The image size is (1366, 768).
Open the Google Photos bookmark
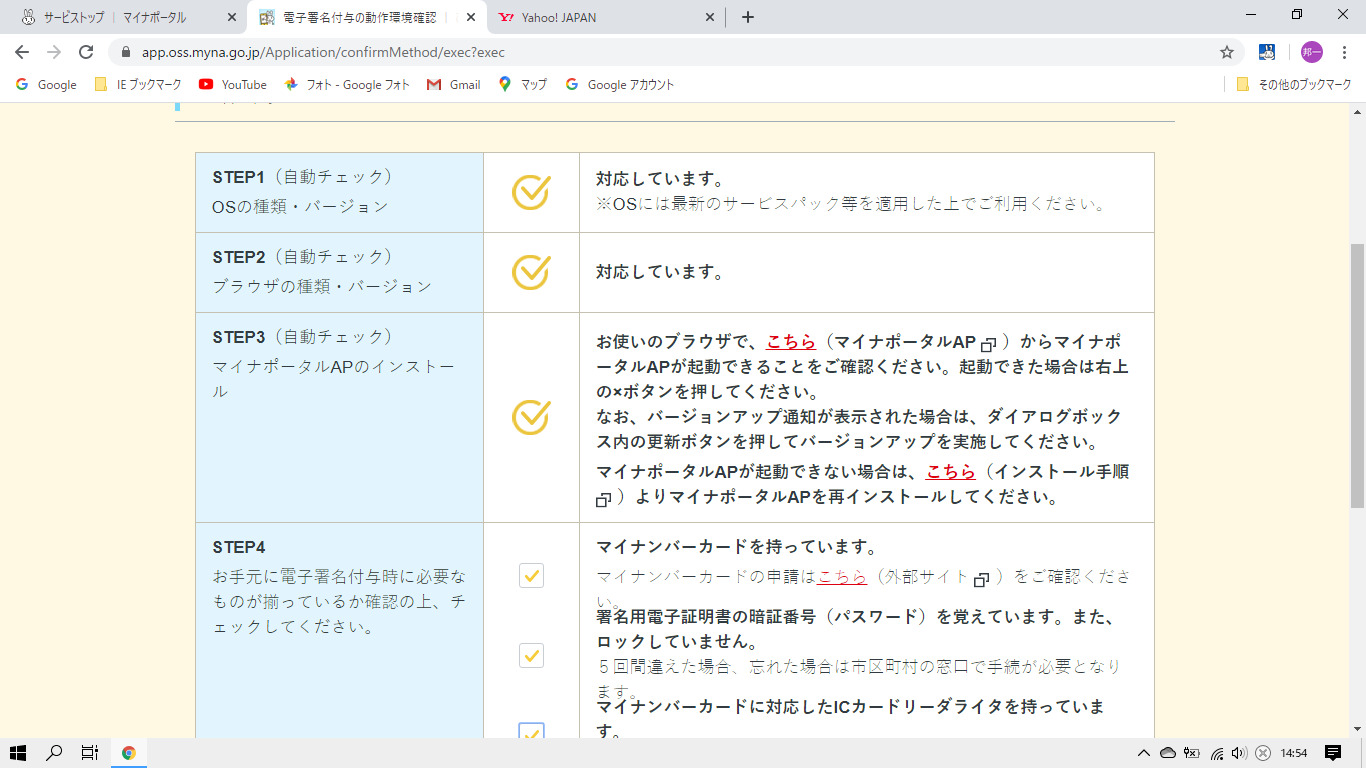point(347,85)
